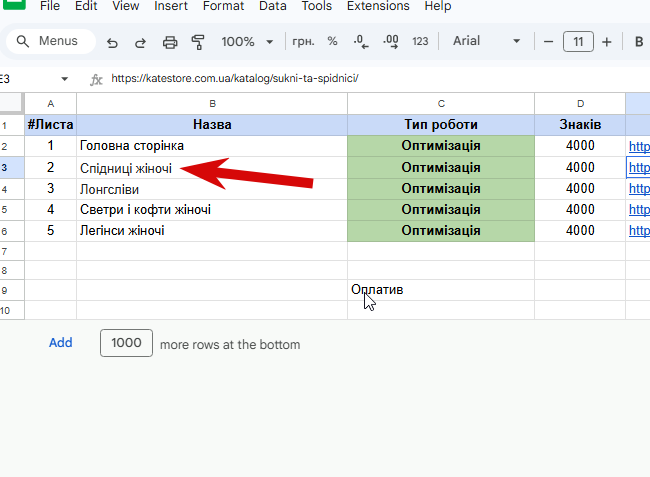Select cell Легінси жіночі
Image resolution: width=650 pixels, height=477 pixels.
(x=212, y=231)
